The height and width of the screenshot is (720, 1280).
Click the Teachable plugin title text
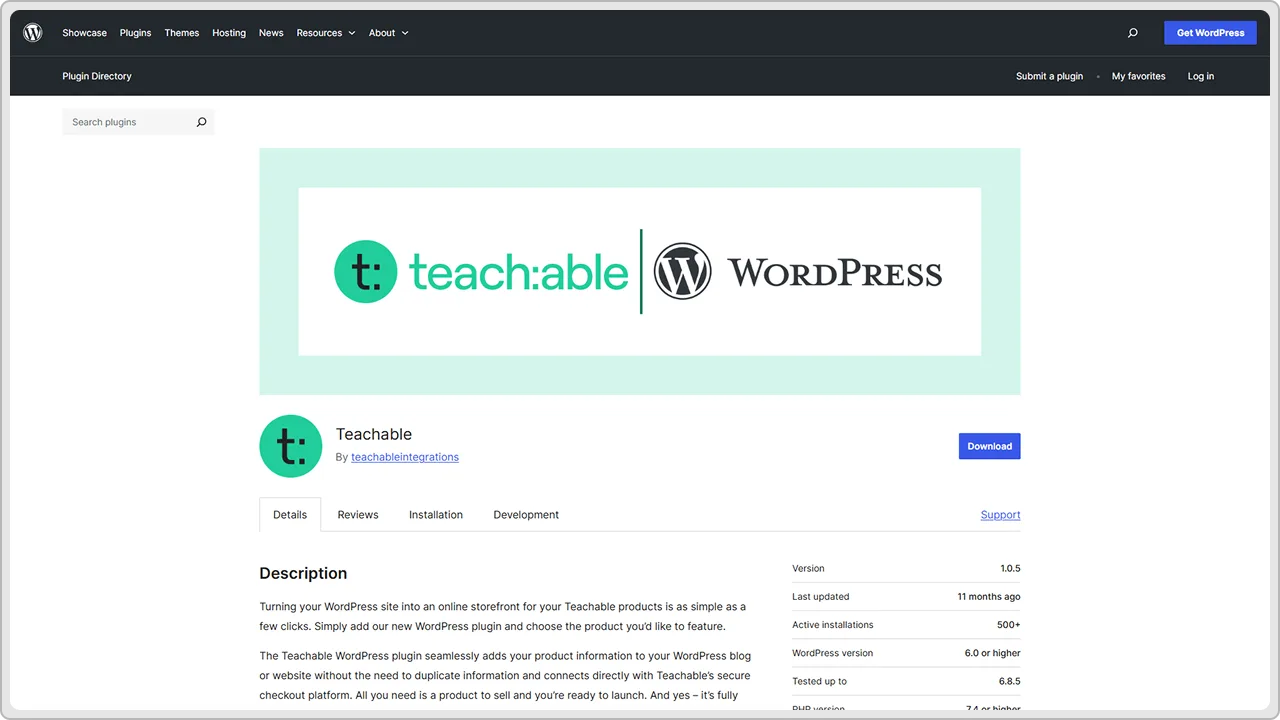pyautogui.click(x=374, y=434)
